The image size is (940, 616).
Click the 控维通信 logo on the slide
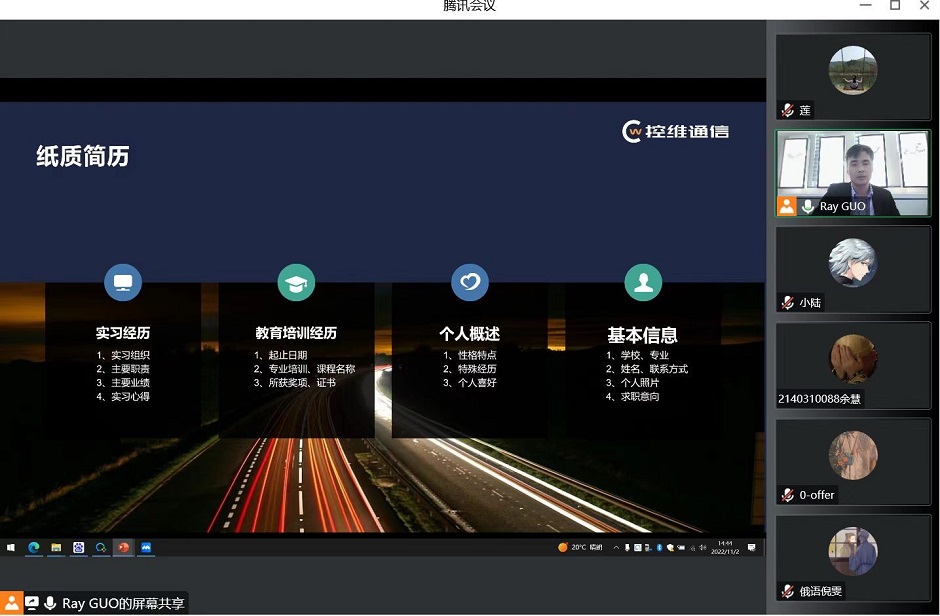click(x=675, y=132)
